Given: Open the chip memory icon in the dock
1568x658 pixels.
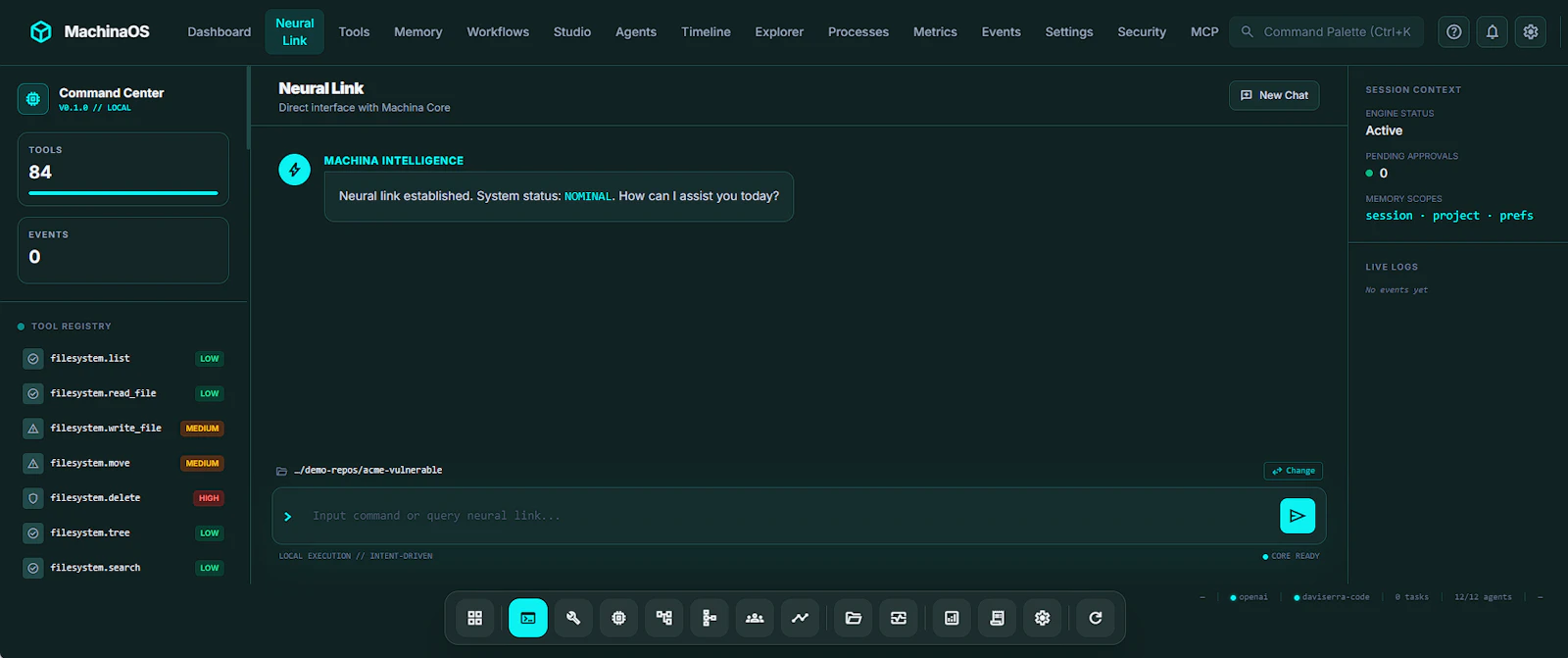Looking at the screenshot, I should 618,618.
